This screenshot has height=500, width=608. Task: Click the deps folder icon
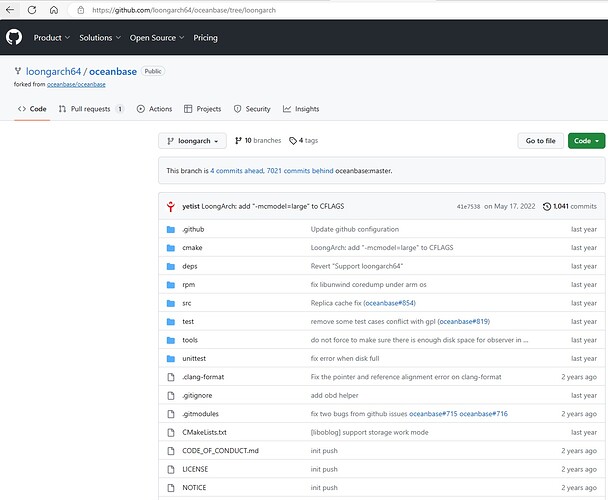tap(171, 266)
